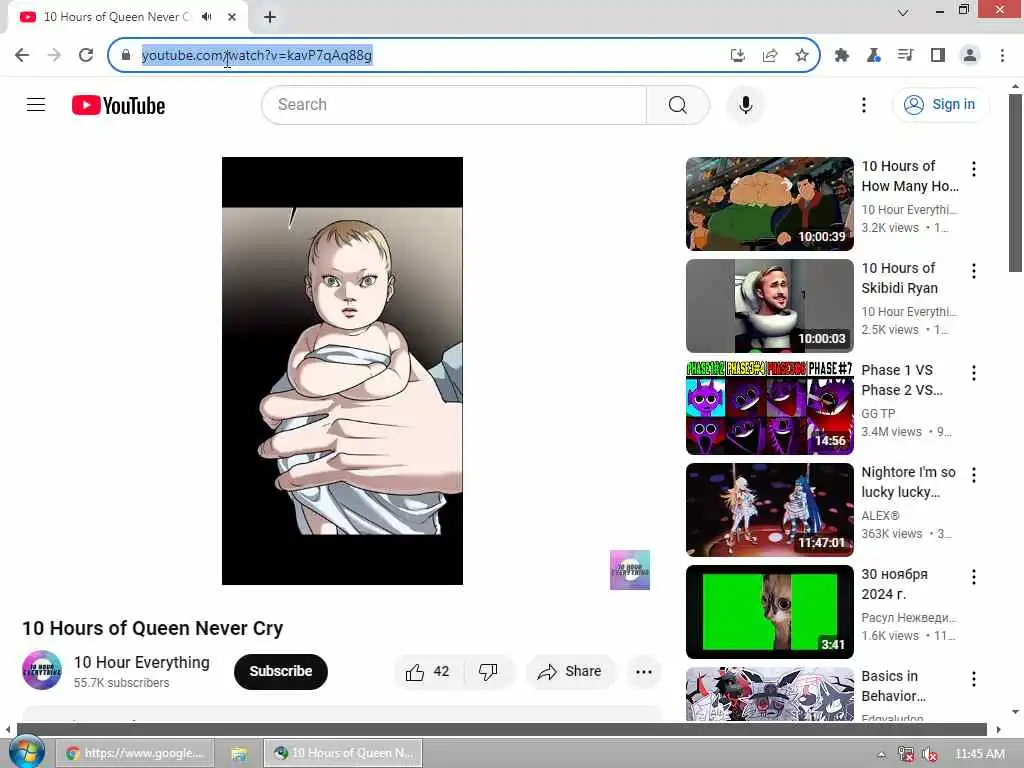The height and width of the screenshot is (768, 1024).
Task: Open media controls in toolbar
Action: (x=906, y=56)
